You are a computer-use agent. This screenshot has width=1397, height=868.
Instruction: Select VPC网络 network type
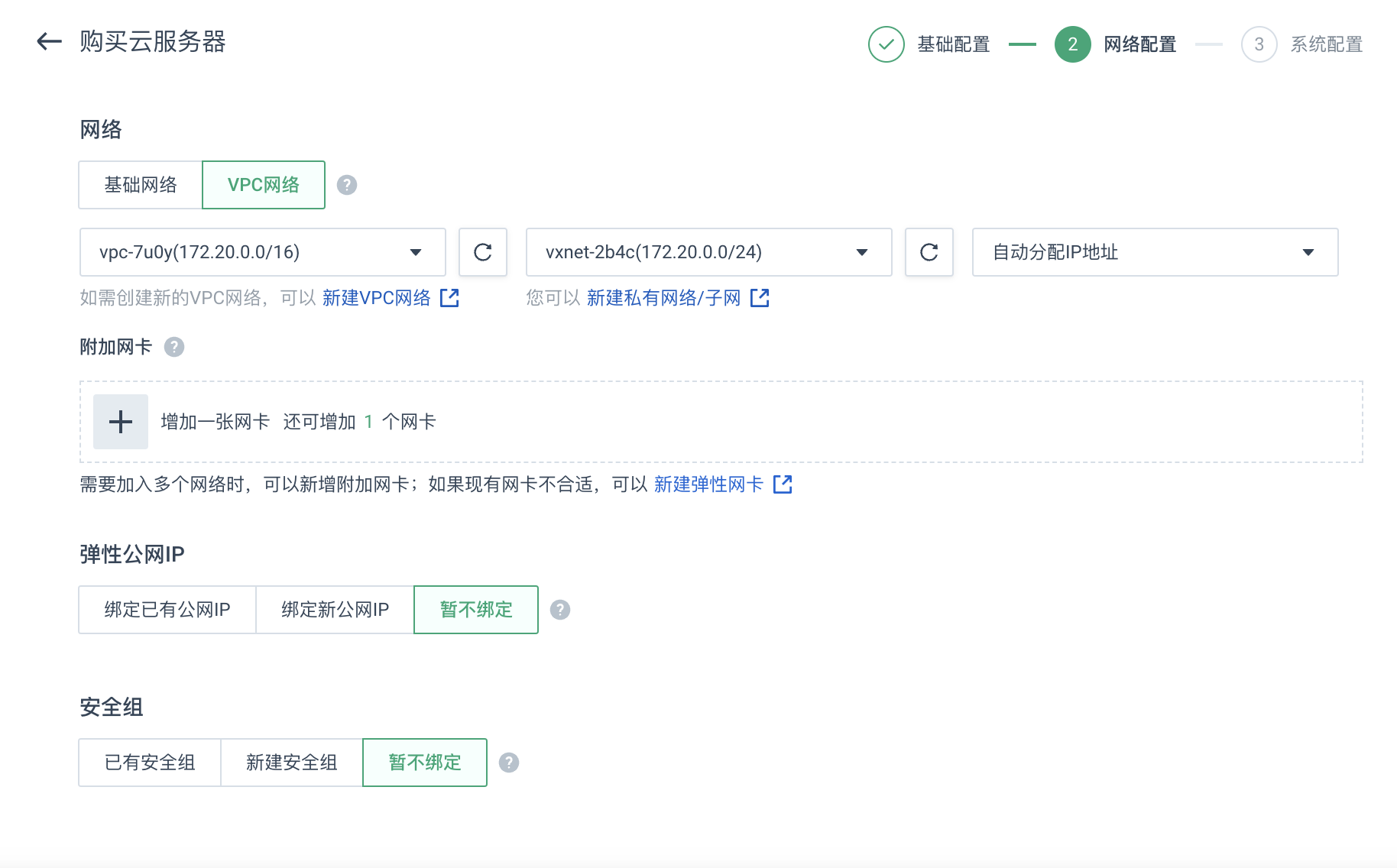264,185
